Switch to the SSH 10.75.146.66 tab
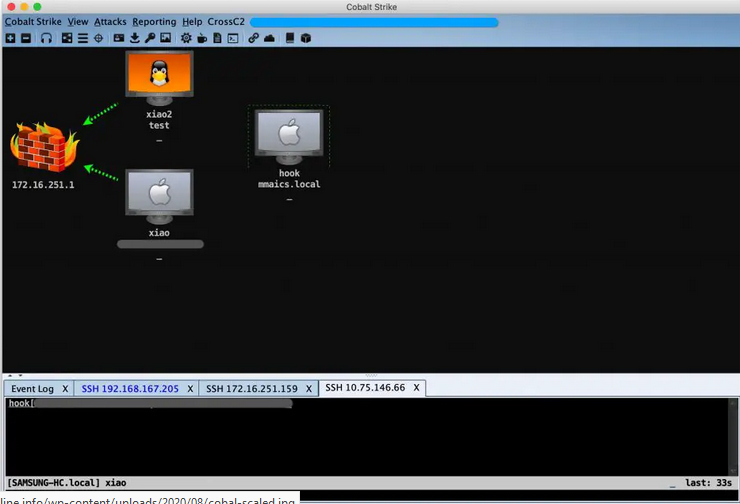This screenshot has height=504, width=740. point(365,387)
